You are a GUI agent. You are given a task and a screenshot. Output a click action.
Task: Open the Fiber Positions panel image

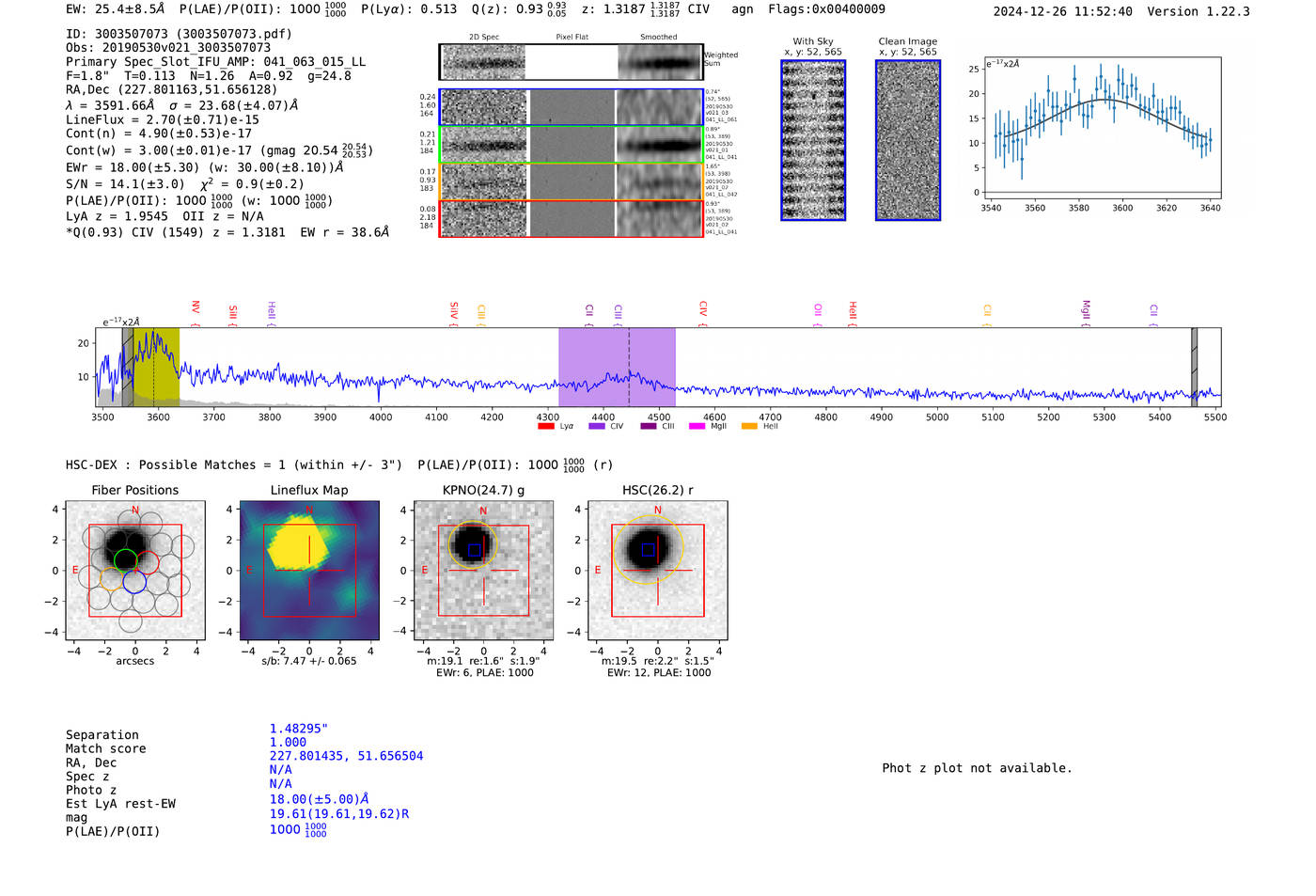pyautogui.click(x=135, y=571)
